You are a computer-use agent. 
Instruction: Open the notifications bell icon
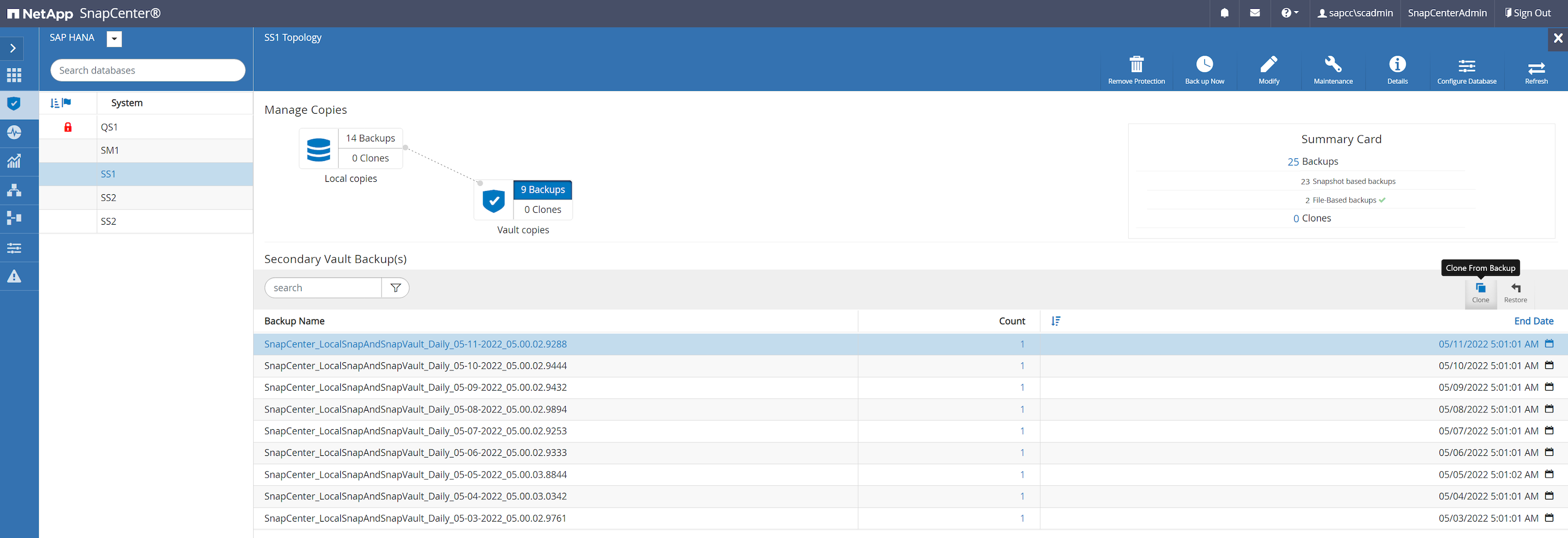pos(1224,13)
